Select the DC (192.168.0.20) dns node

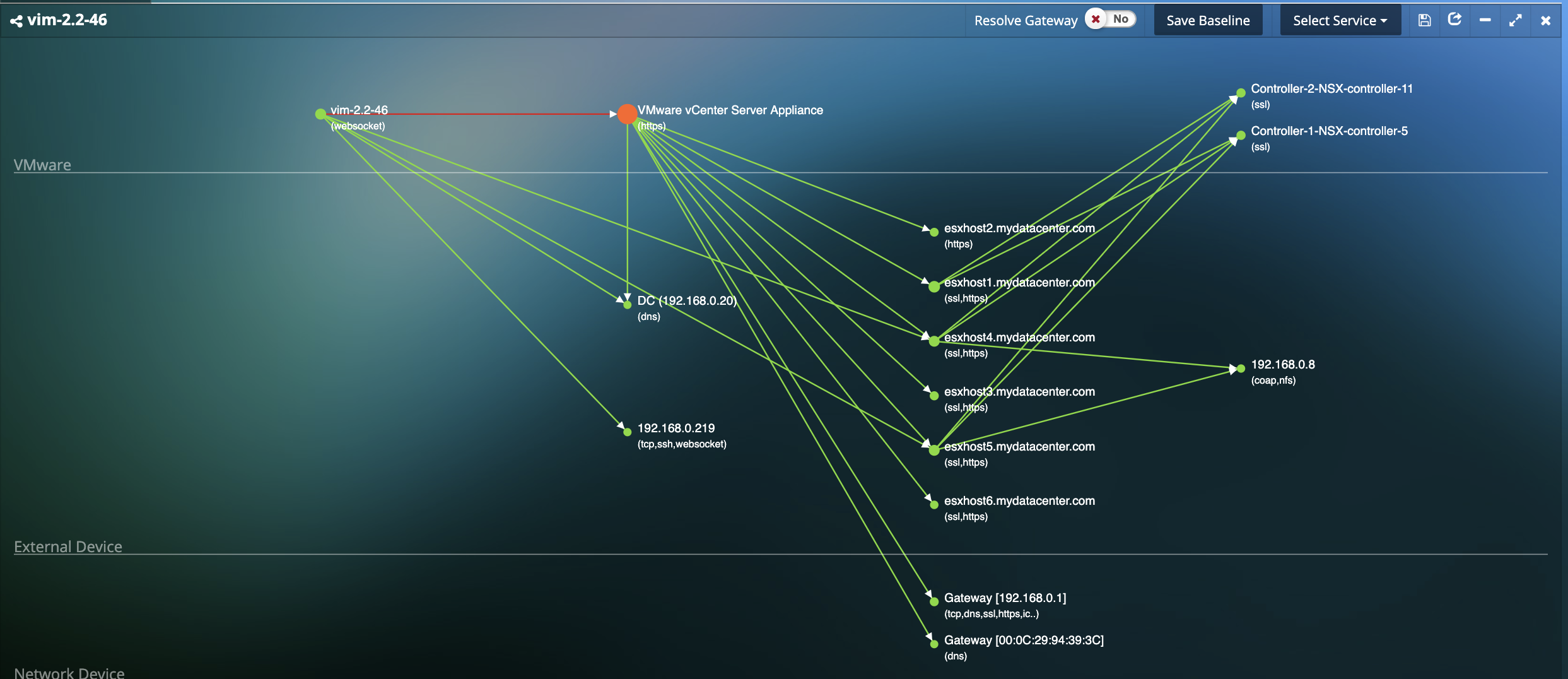626,305
